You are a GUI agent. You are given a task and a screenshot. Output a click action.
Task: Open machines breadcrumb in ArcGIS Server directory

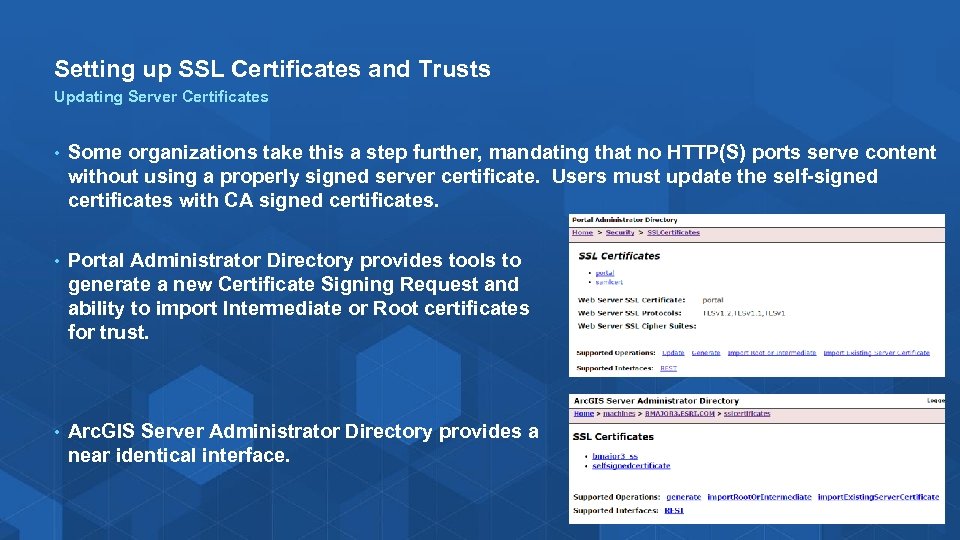[619, 413]
